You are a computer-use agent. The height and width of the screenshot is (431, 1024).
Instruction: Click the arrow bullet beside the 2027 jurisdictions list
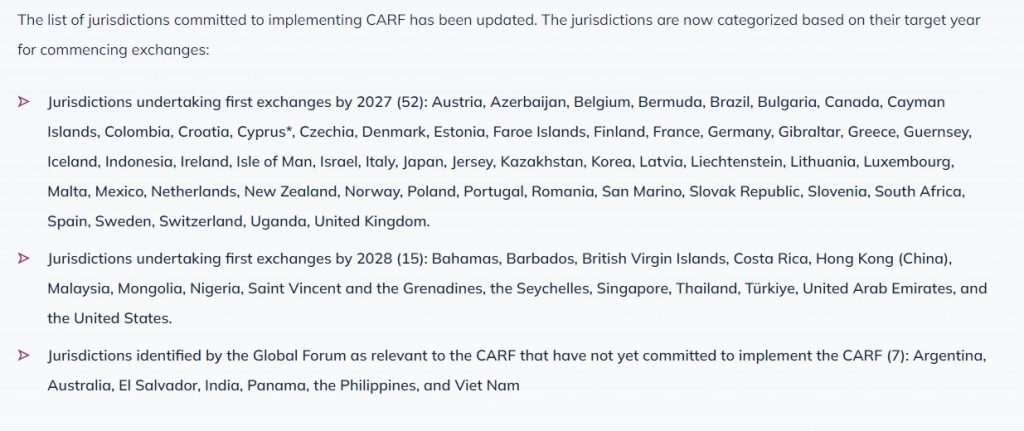point(23,103)
